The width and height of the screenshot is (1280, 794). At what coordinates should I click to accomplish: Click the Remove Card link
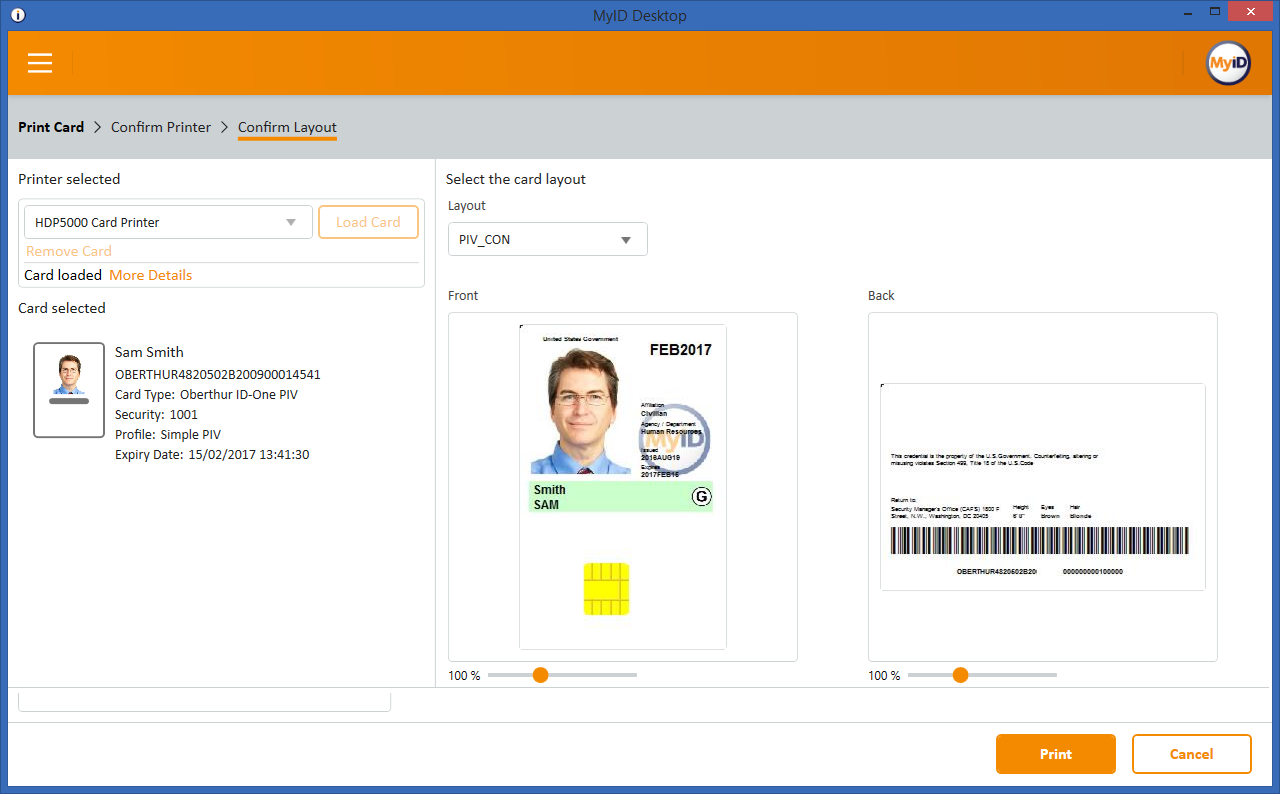(x=69, y=251)
